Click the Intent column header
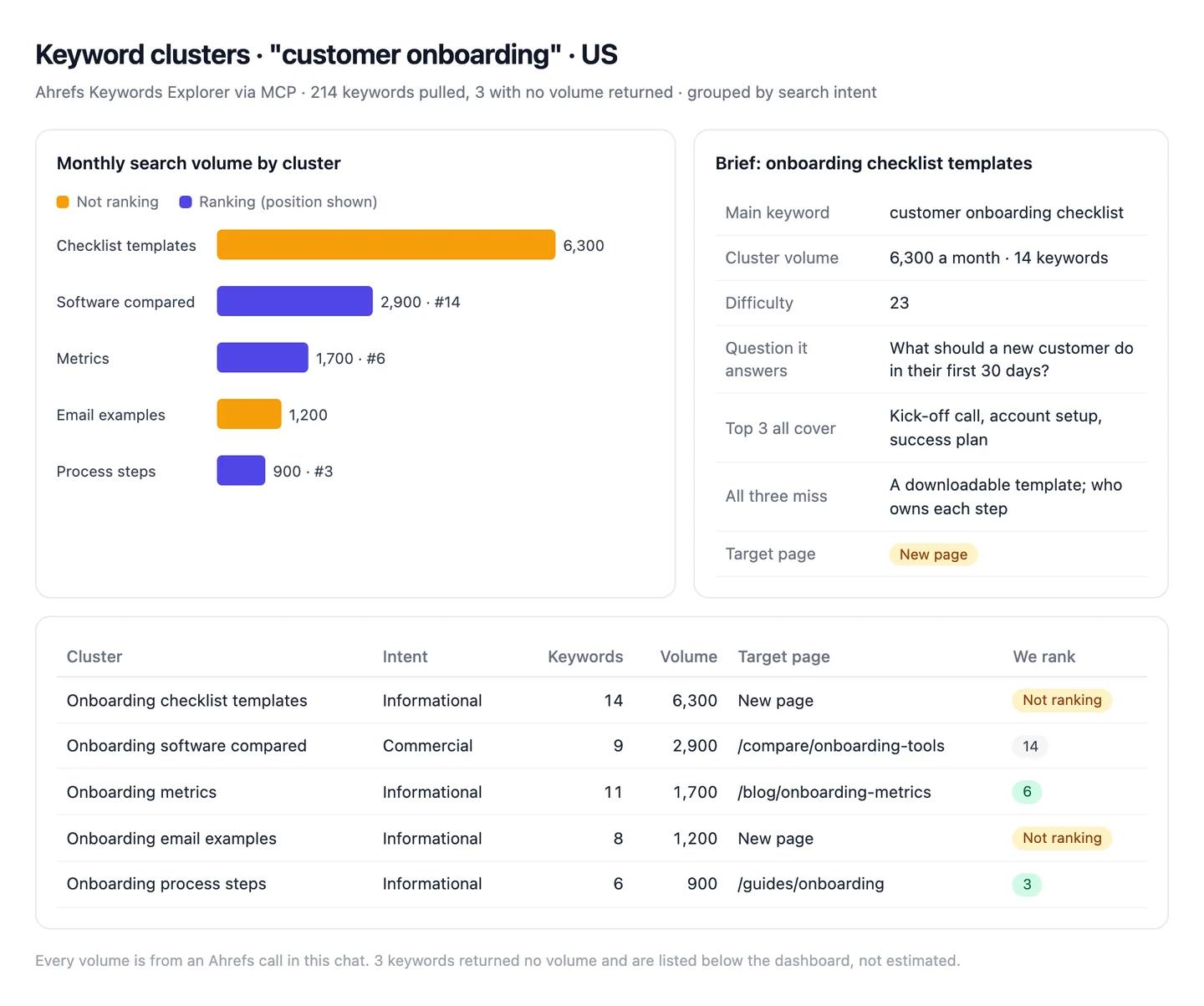1204x1006 pixels. coord(406,656)
